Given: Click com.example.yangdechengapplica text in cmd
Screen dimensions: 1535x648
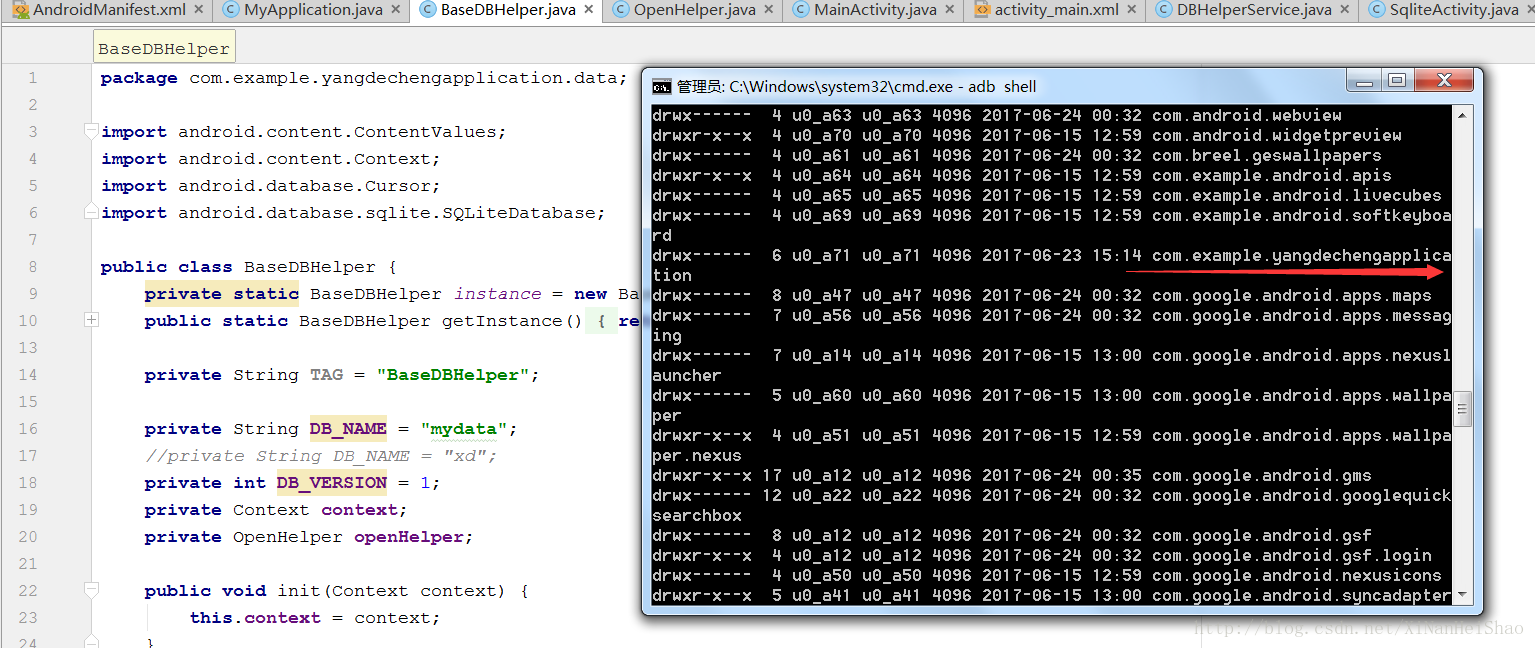Looking at the screenshot, I should click(x=1301, y=255).
